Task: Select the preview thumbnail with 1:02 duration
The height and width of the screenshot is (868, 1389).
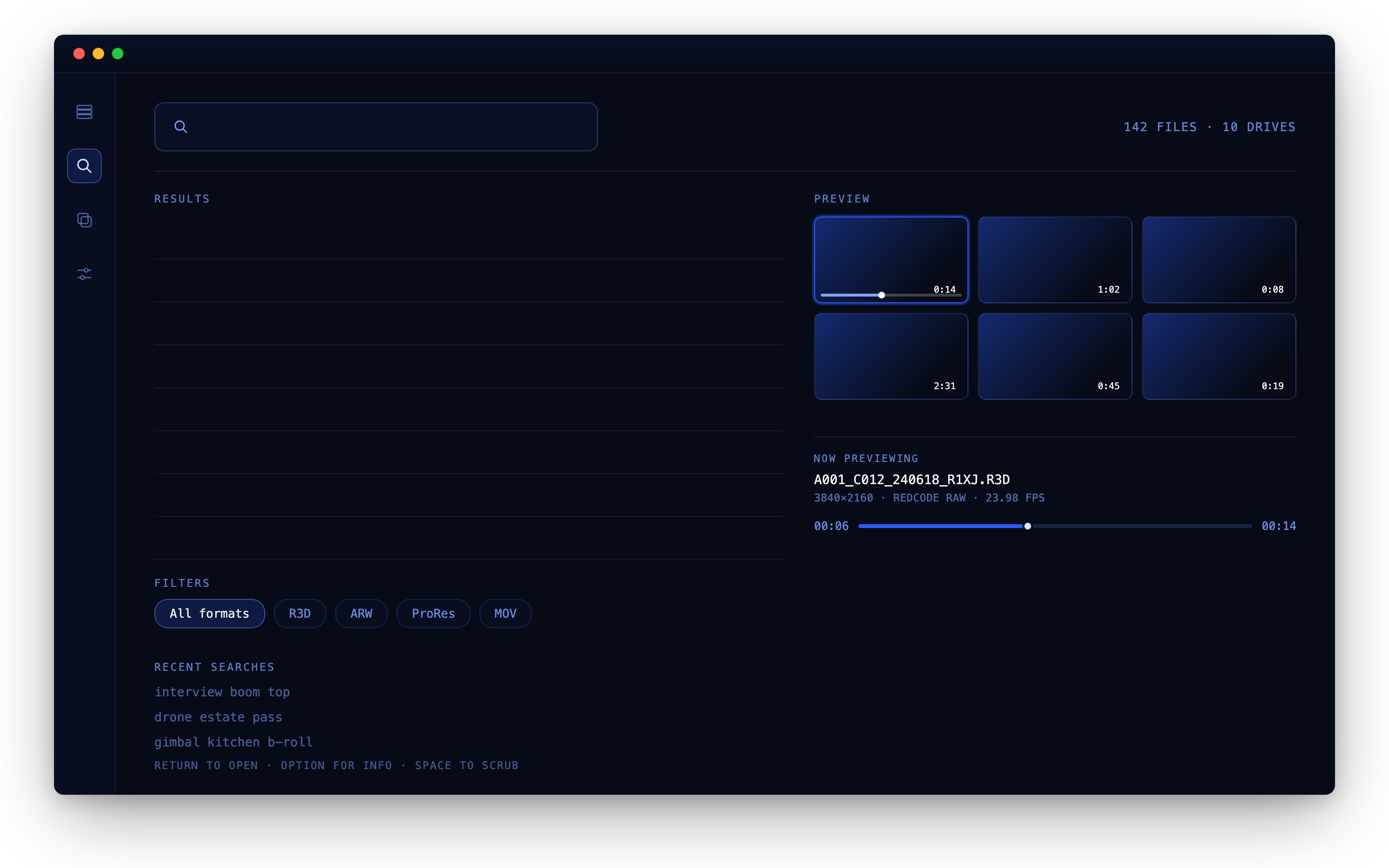Action: click(x=1054, y=260)
